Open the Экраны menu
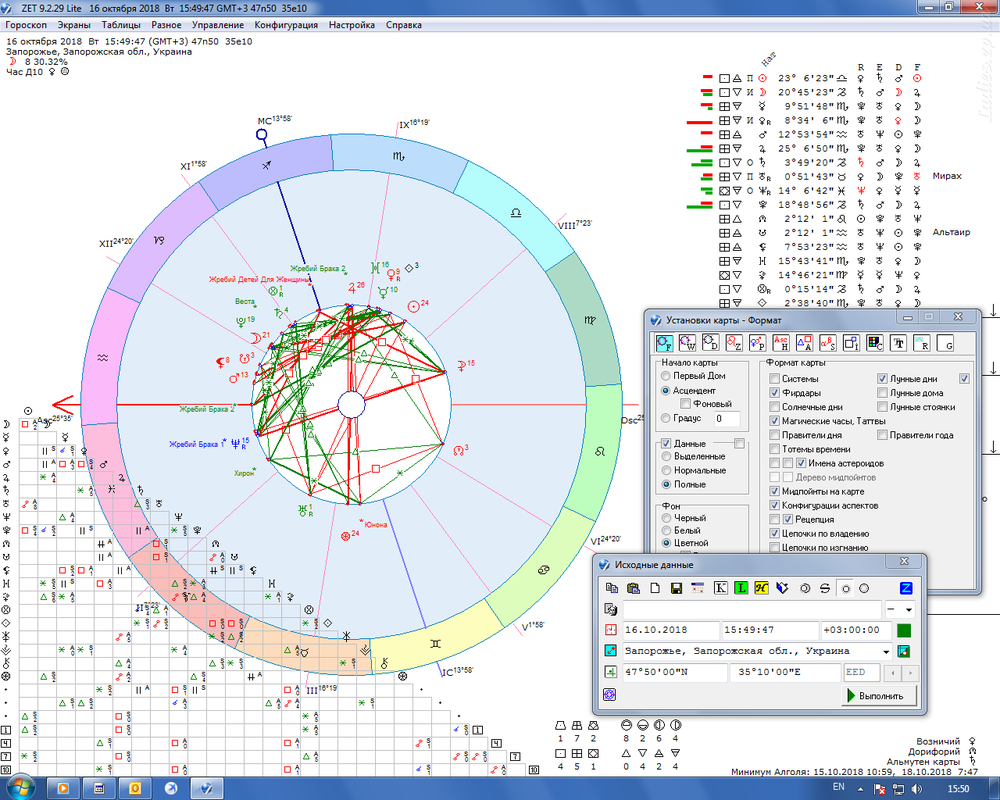The height and width of the screenshot is (800, 1000). (74, 25)
